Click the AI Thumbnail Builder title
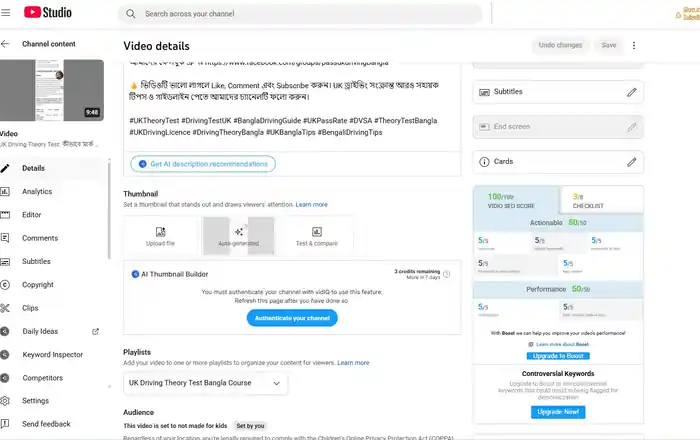The width and height of the screenshot is (700, 440). (175, 274)
